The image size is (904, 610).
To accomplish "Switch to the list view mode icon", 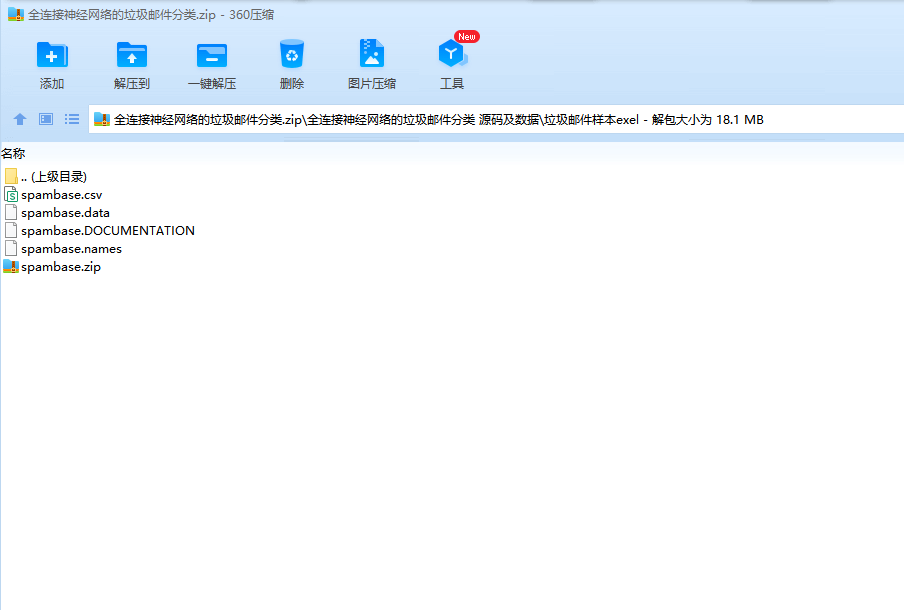I will 72,119.
